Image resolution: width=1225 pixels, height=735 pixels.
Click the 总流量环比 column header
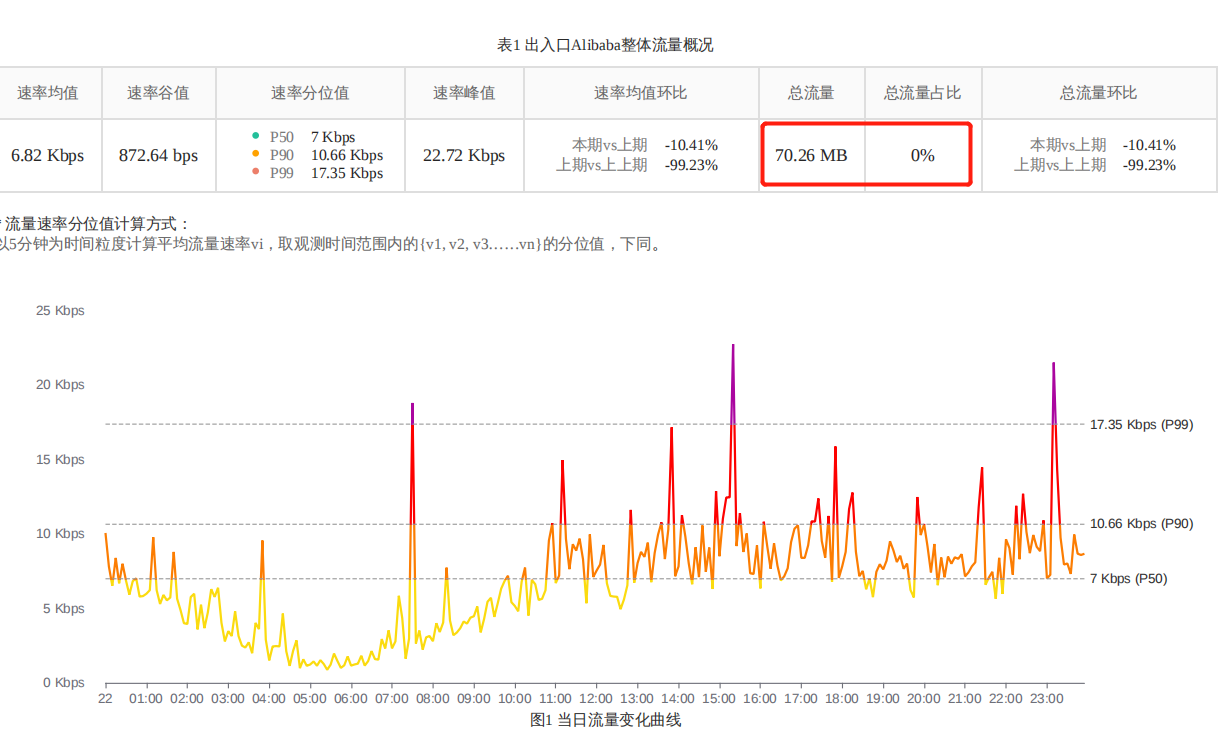point(1098,93)
